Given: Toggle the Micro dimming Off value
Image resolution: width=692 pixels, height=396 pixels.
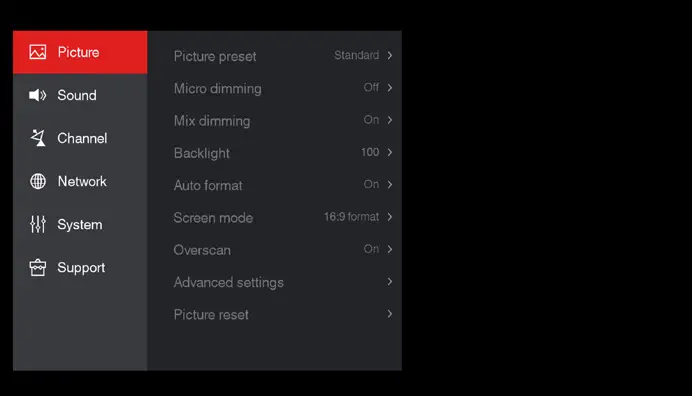Looking at the screenshot, I should 371,87.
